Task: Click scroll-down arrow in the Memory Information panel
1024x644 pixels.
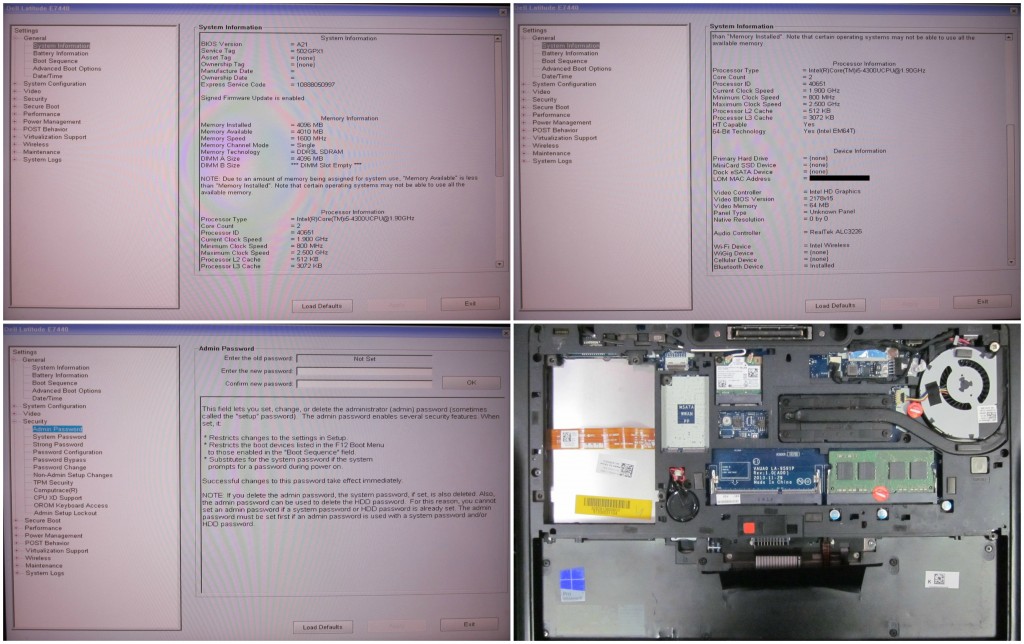Action: click(x=499, y=264)
